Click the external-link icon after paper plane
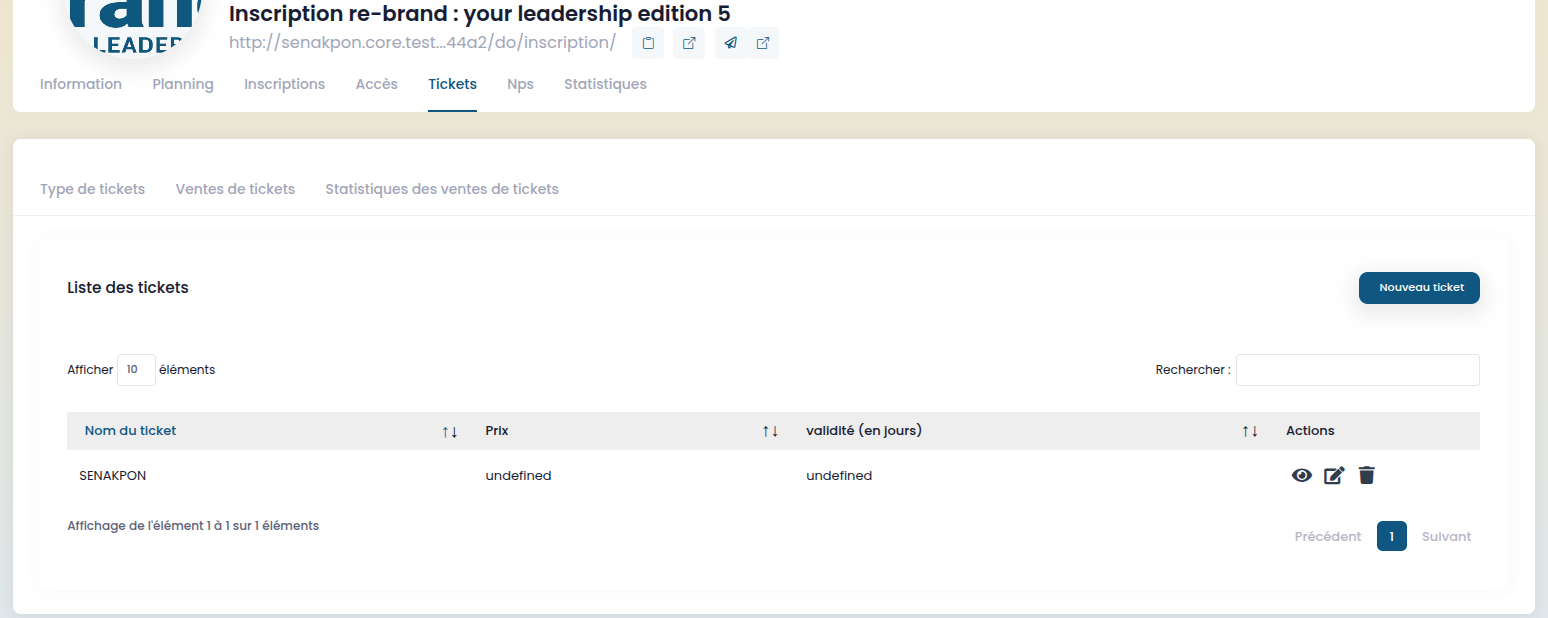 pos(763,43)
